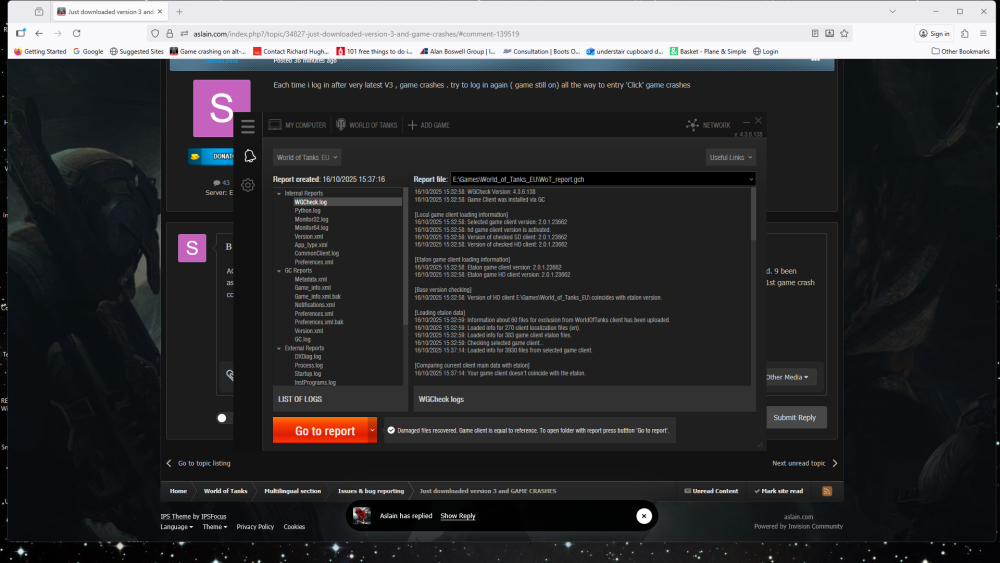The image size is (1000, 563).
Task: Open Multilingual section breadcrumb
Action: [x=293, y=491]
